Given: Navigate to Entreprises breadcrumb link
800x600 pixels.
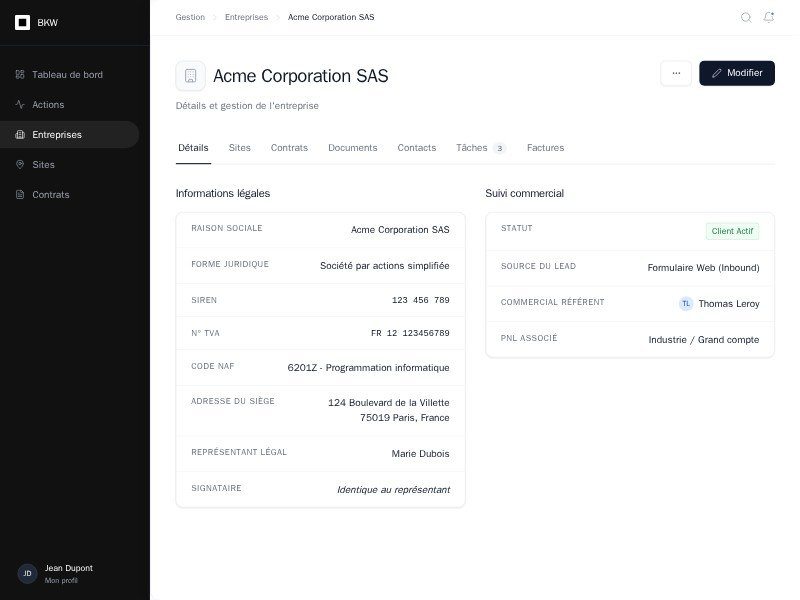Looking at the screenshot, I should (x=246, y=17).
